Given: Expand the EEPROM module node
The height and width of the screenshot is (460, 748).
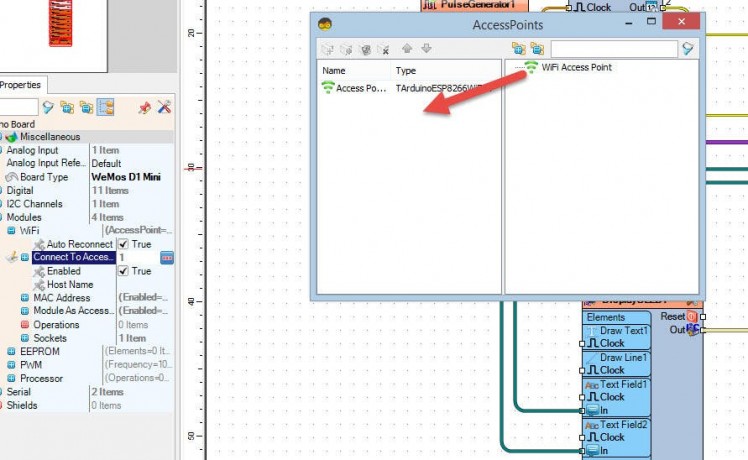Looking at the screenshot, I should click(x=11, y=352).
